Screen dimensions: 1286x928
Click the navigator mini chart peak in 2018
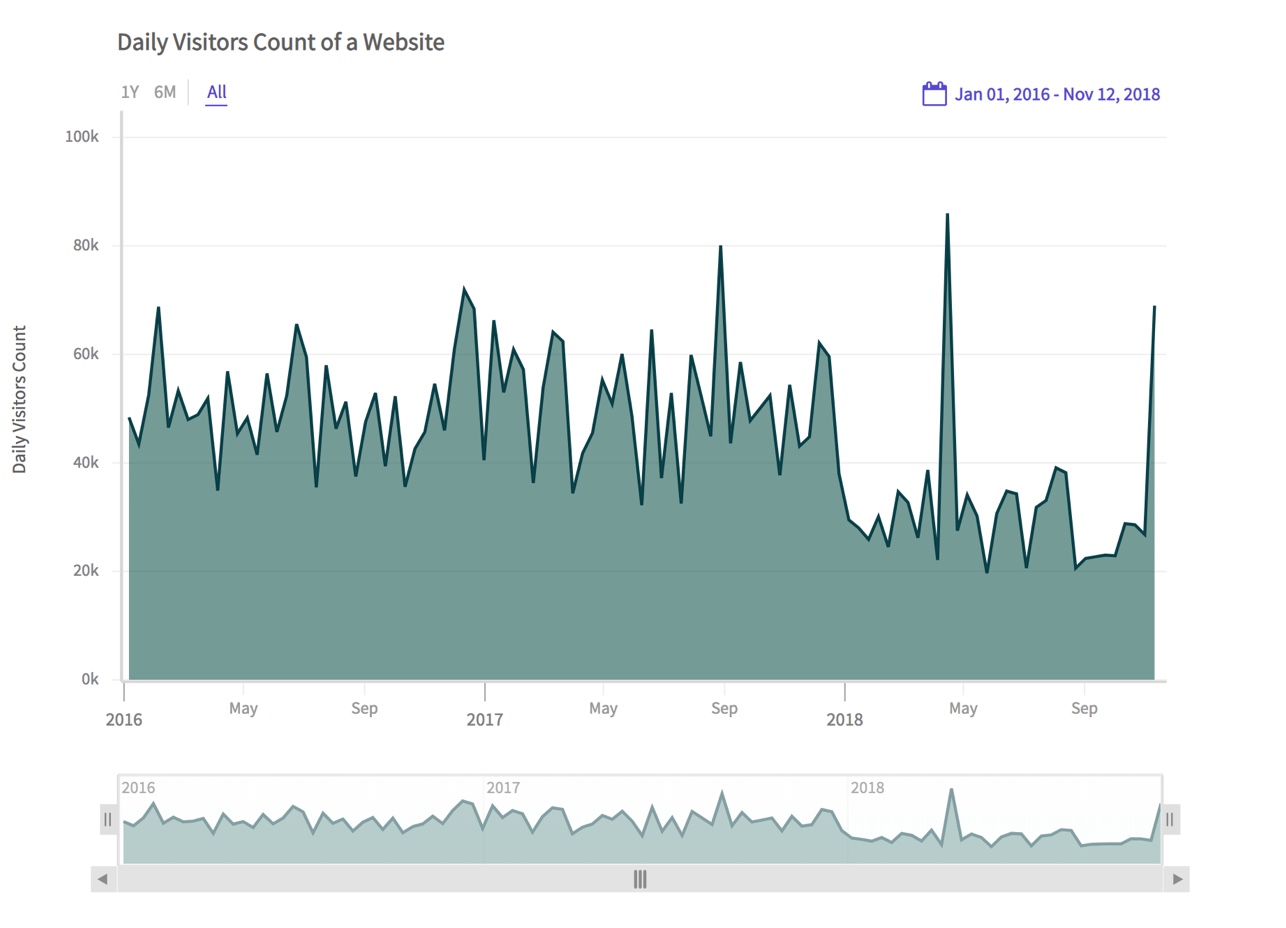(951, 790)
